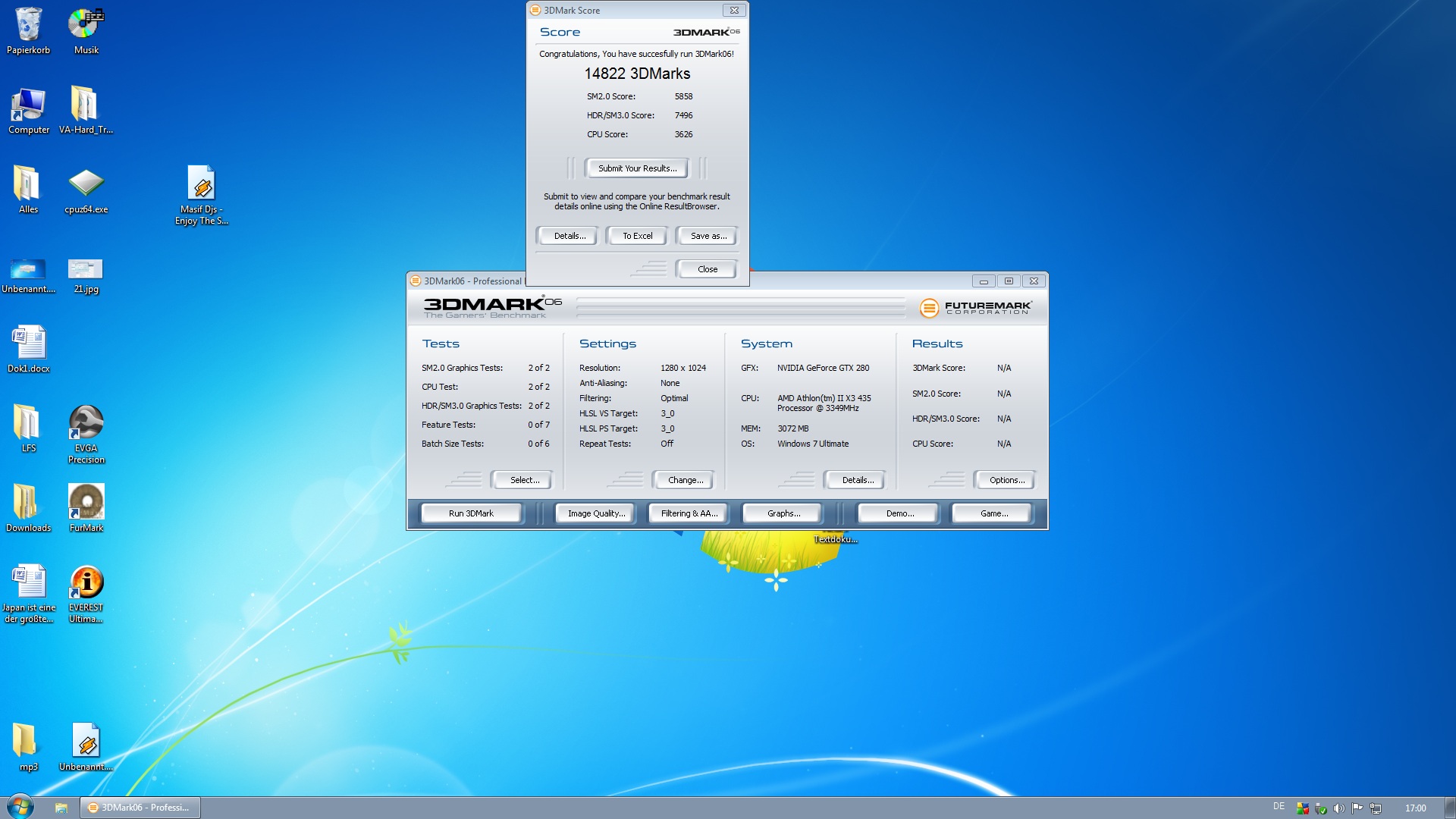The width and height of the screenshot is (1456, 819).
Task: Select the Unbenannt playlist file near mp3
Action: (x=86, y=747)
